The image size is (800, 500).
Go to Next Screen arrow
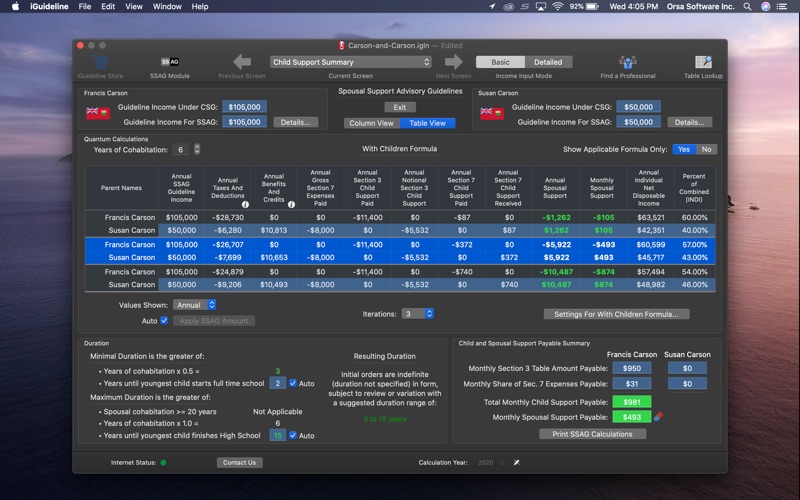454,62
